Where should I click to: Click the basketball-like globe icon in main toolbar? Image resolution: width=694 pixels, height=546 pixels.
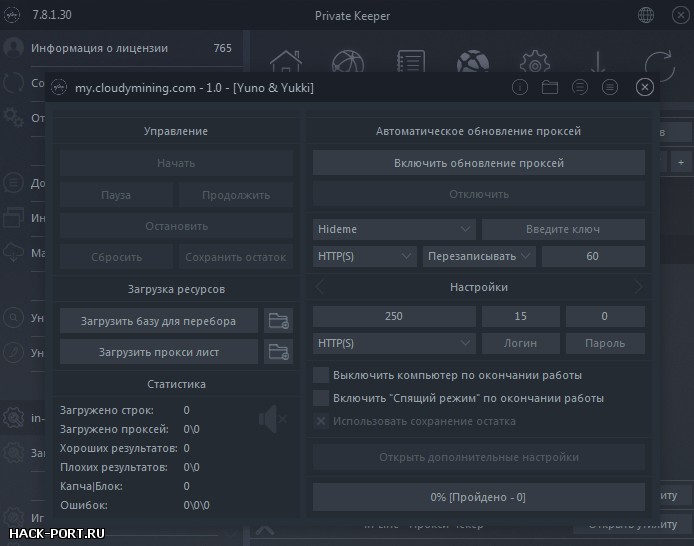point(348,62)
